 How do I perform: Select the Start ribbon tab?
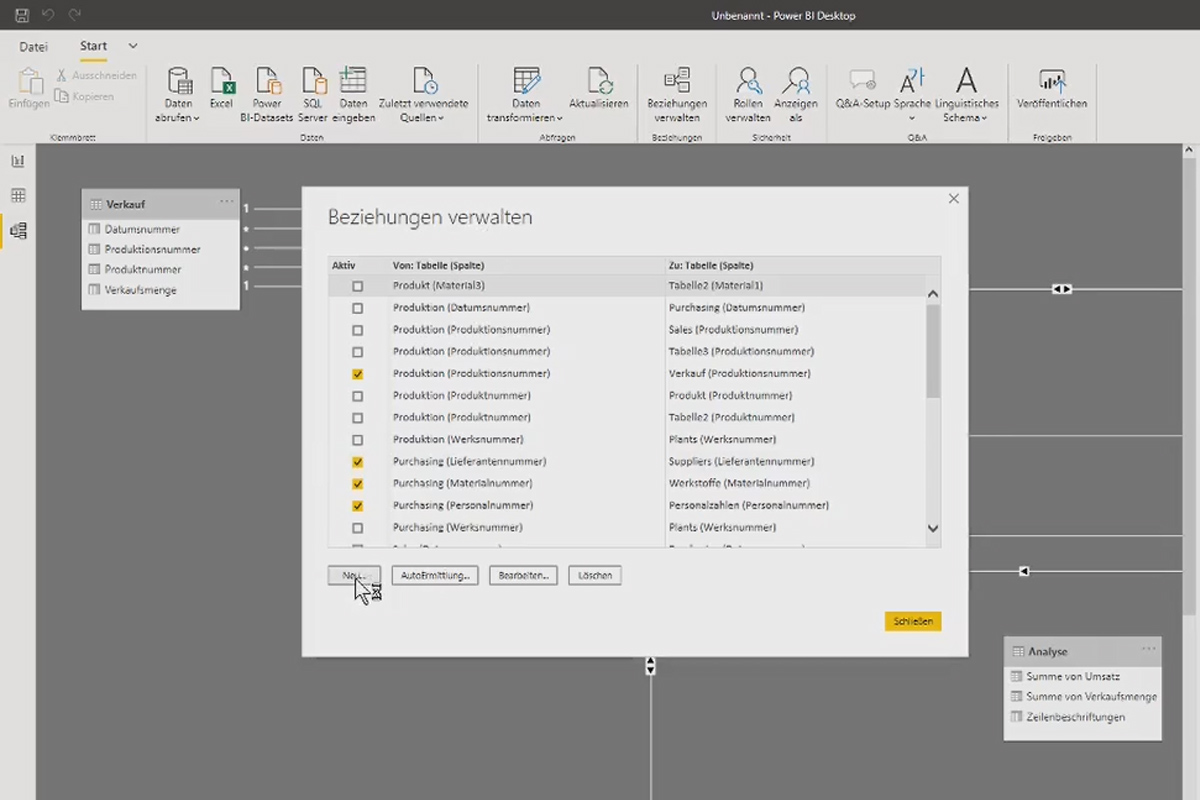pos(93,46)
